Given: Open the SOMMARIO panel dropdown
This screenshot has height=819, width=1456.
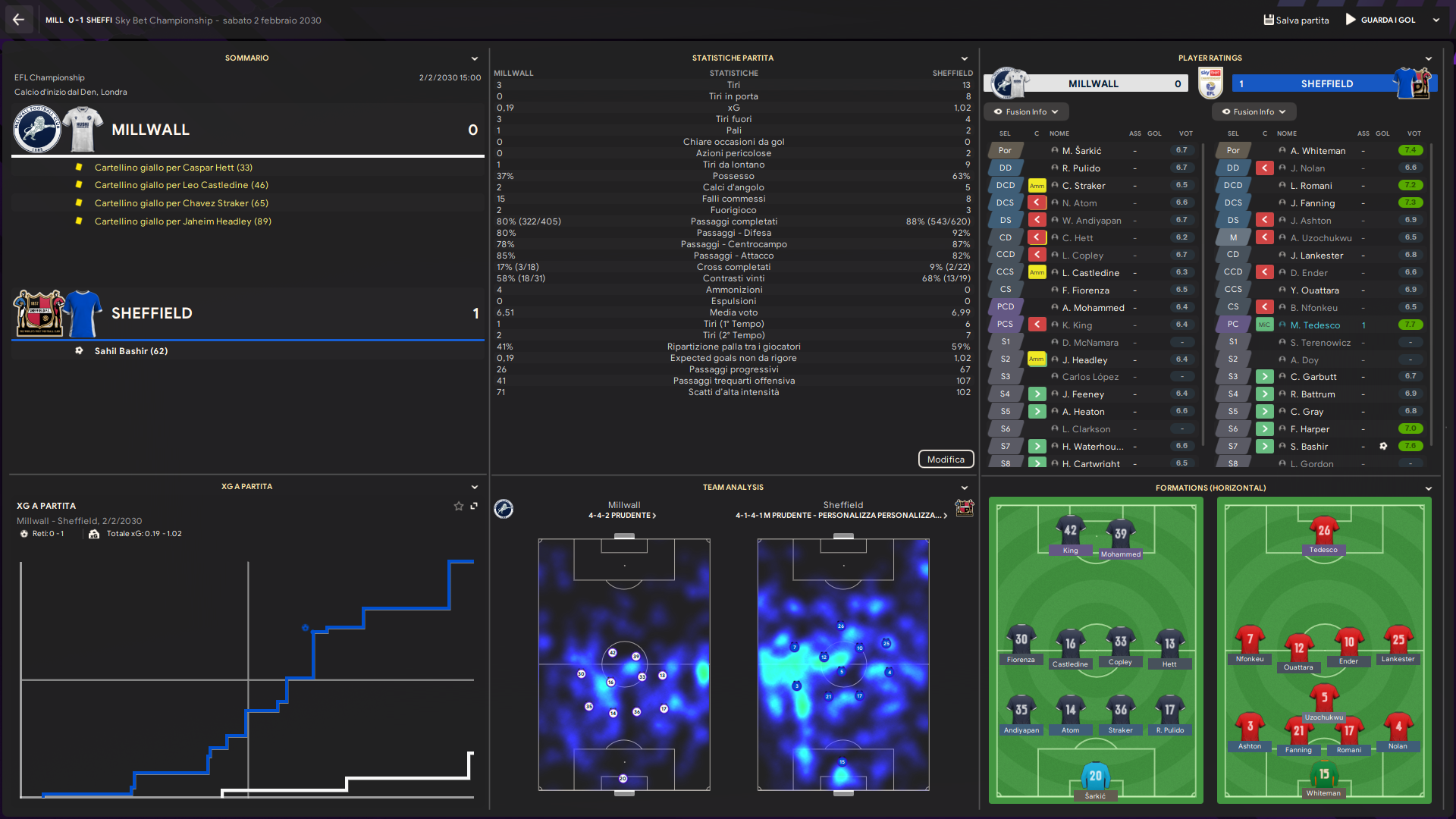Looking at the screenshot, I should (475, 58).
